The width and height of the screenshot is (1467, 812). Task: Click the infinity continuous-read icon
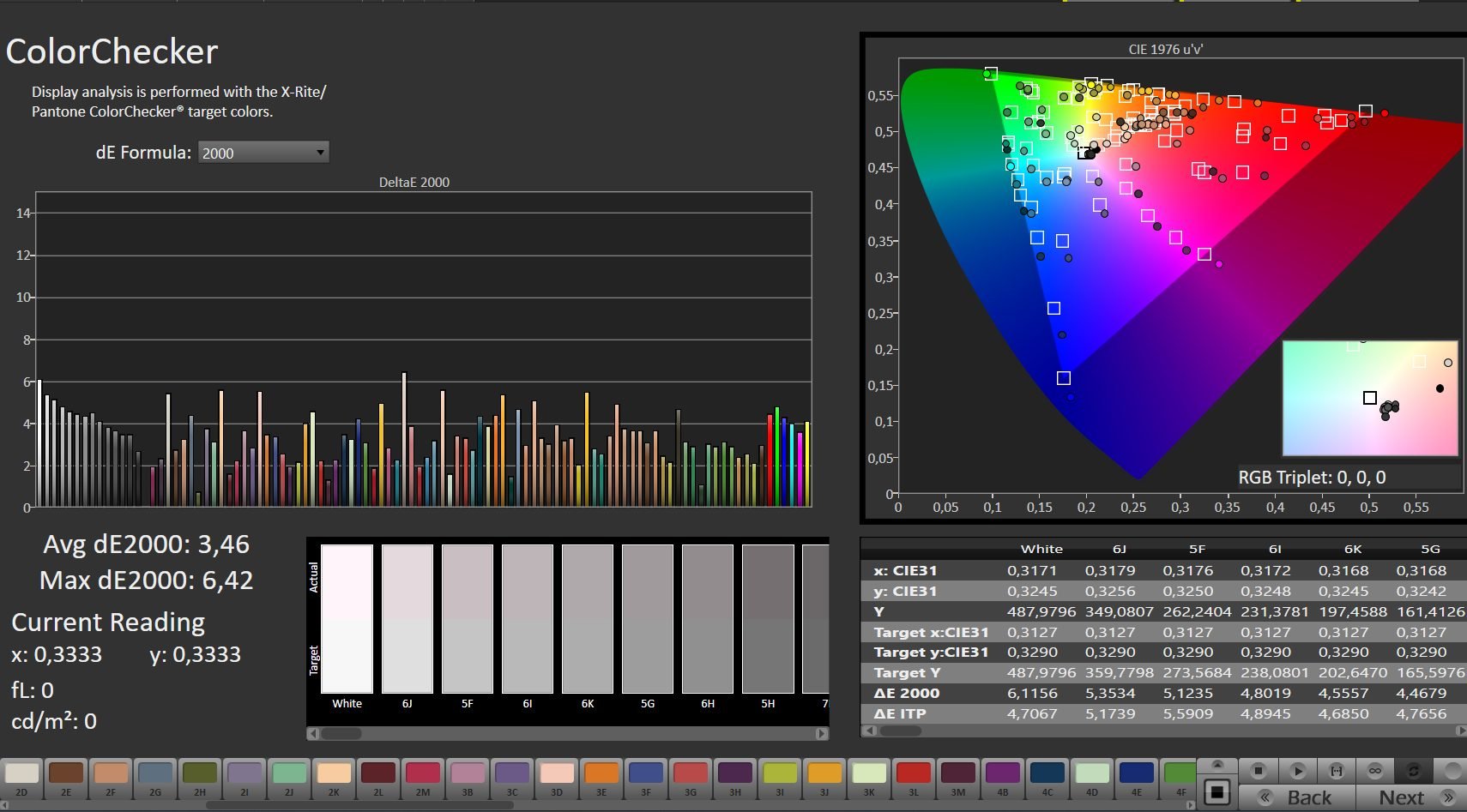click(1374, 771)
